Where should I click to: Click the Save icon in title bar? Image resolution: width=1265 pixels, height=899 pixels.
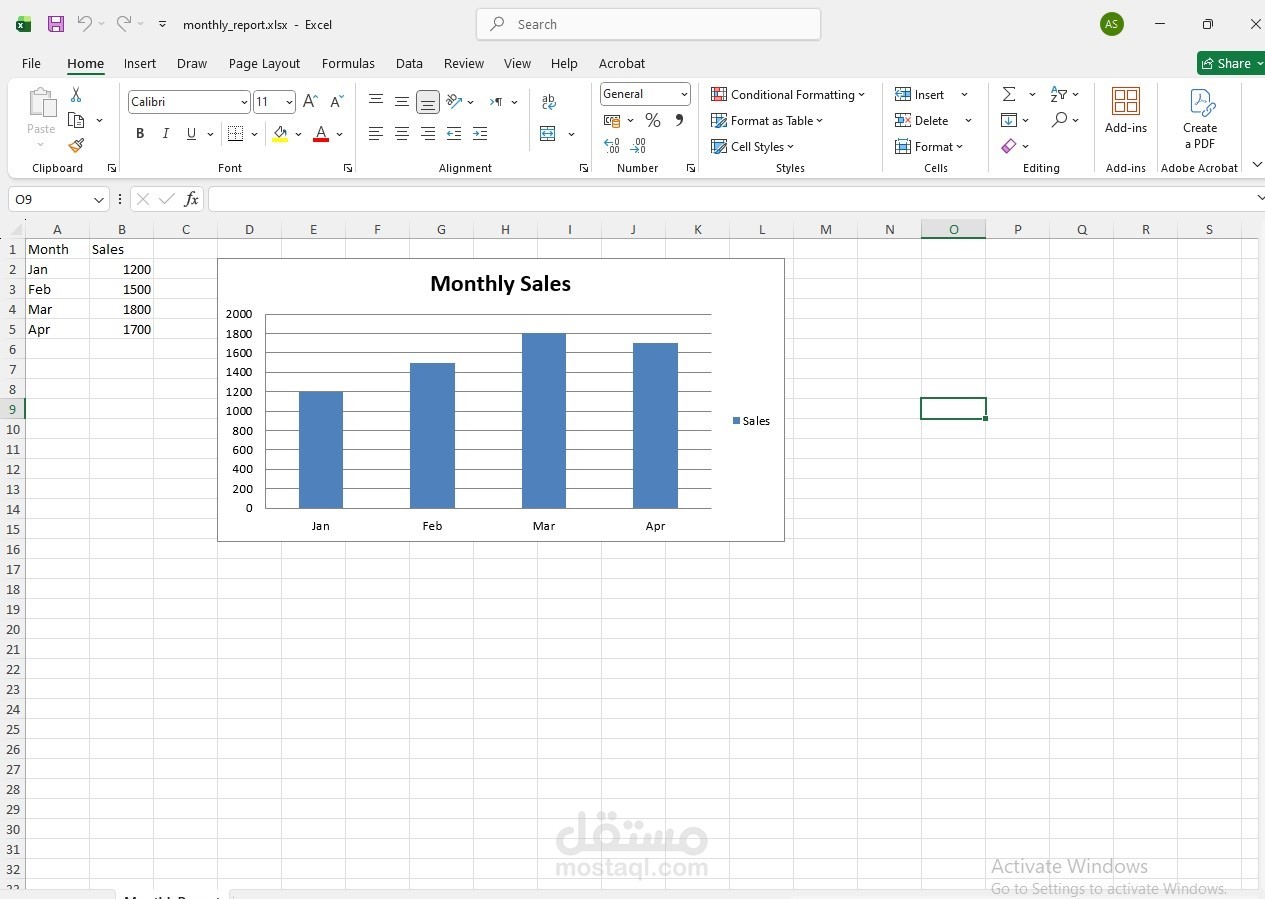click(56, 24)
